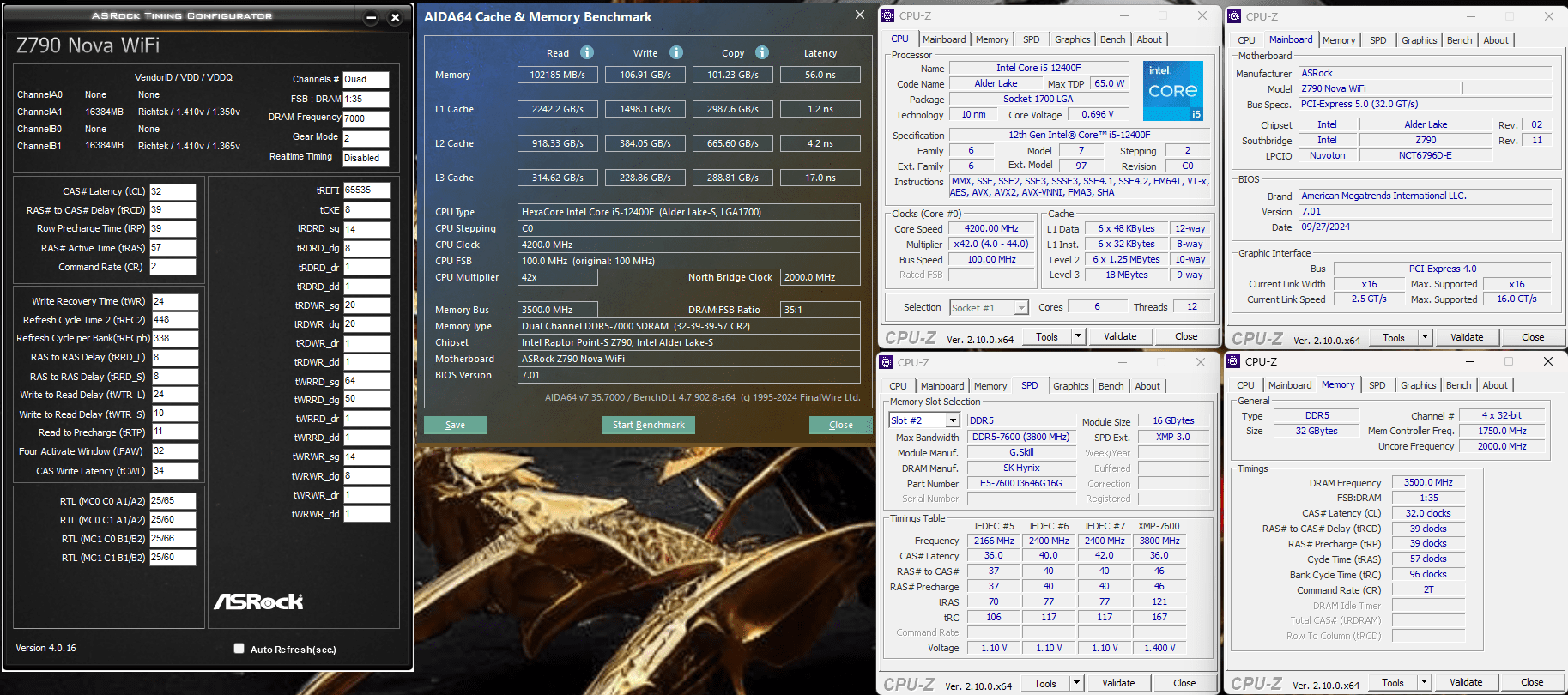Select SPD tab in the Motherboard CPU-Z window
Screen dimensions: 1568x695
[x=1377, y=40]
